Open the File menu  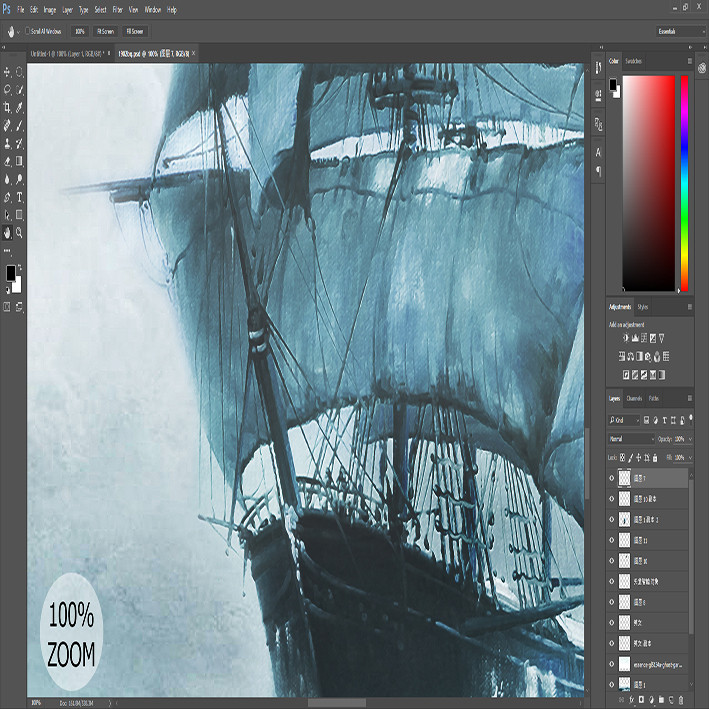pos(20,9)
